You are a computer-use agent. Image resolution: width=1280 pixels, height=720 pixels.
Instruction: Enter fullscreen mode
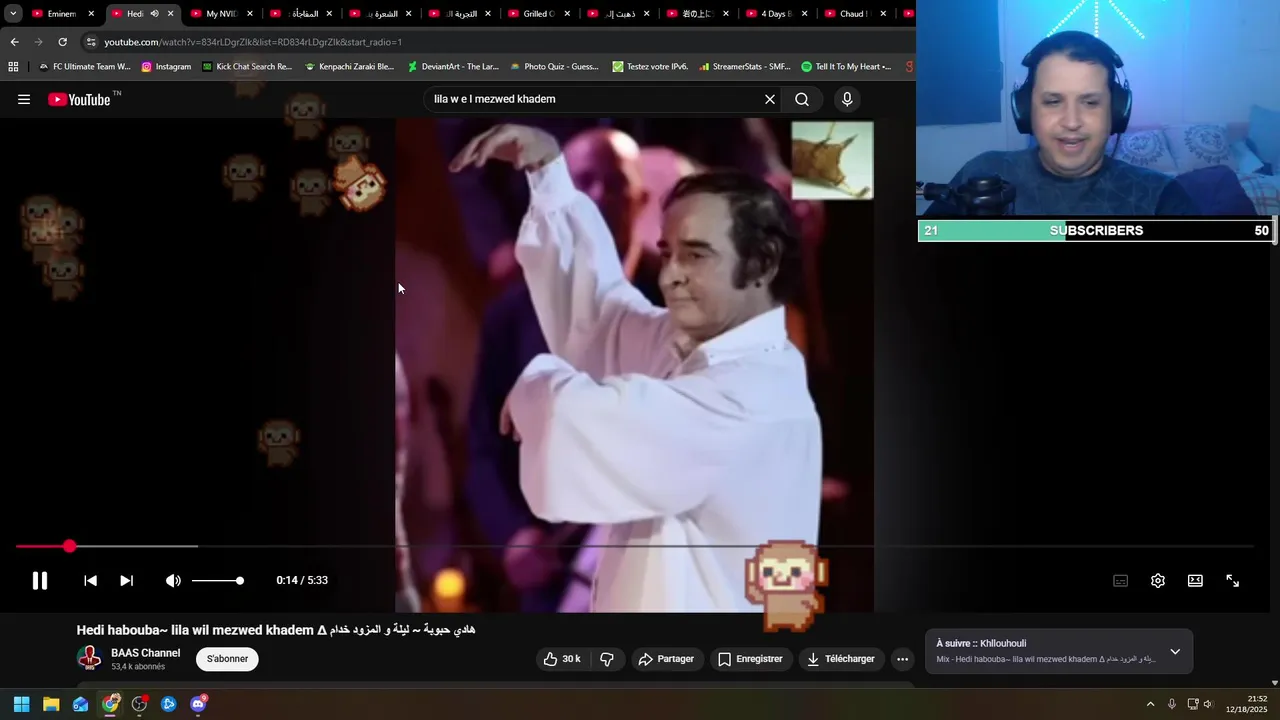[x=1233, y=581]
